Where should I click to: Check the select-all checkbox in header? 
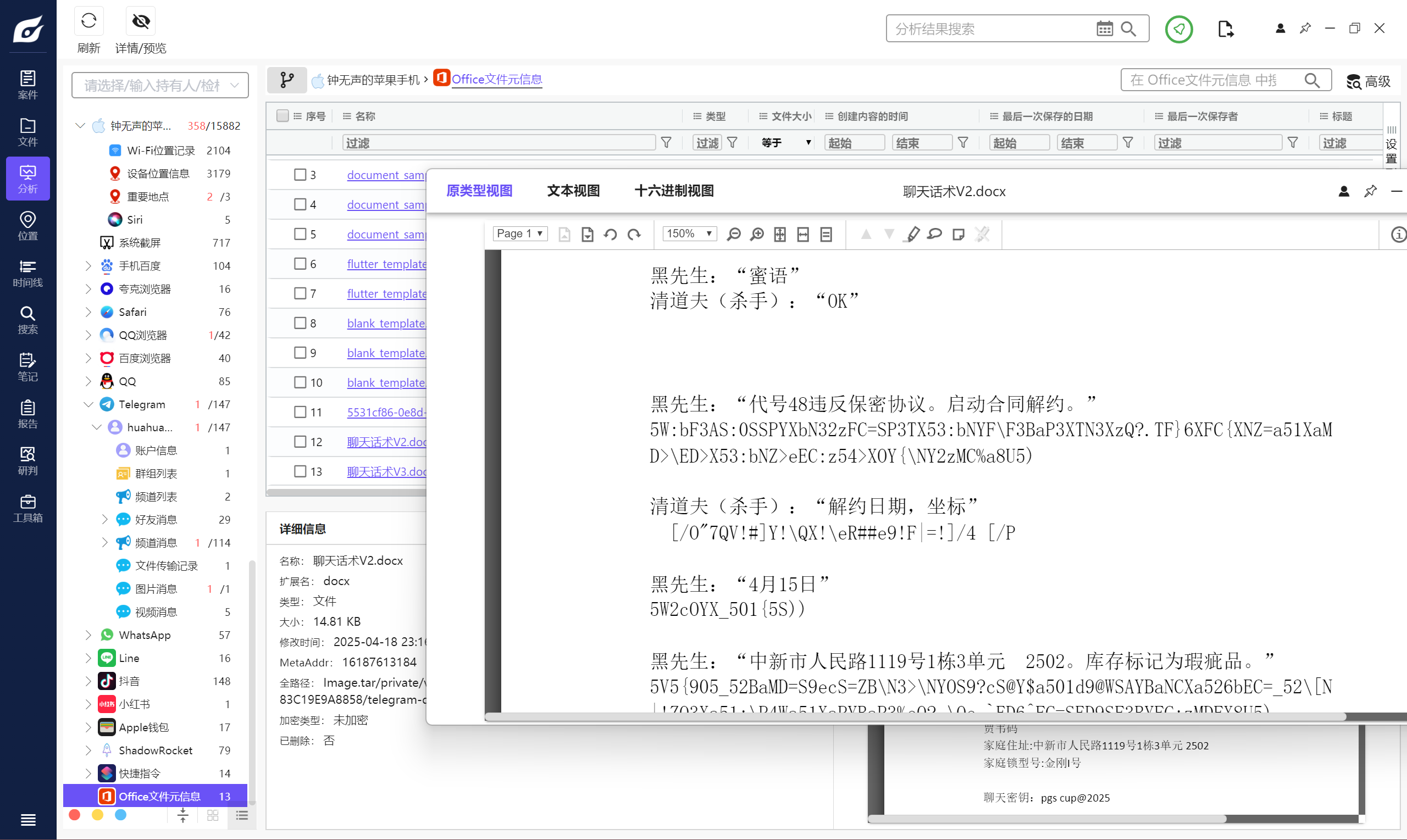(x=282, y=116)
